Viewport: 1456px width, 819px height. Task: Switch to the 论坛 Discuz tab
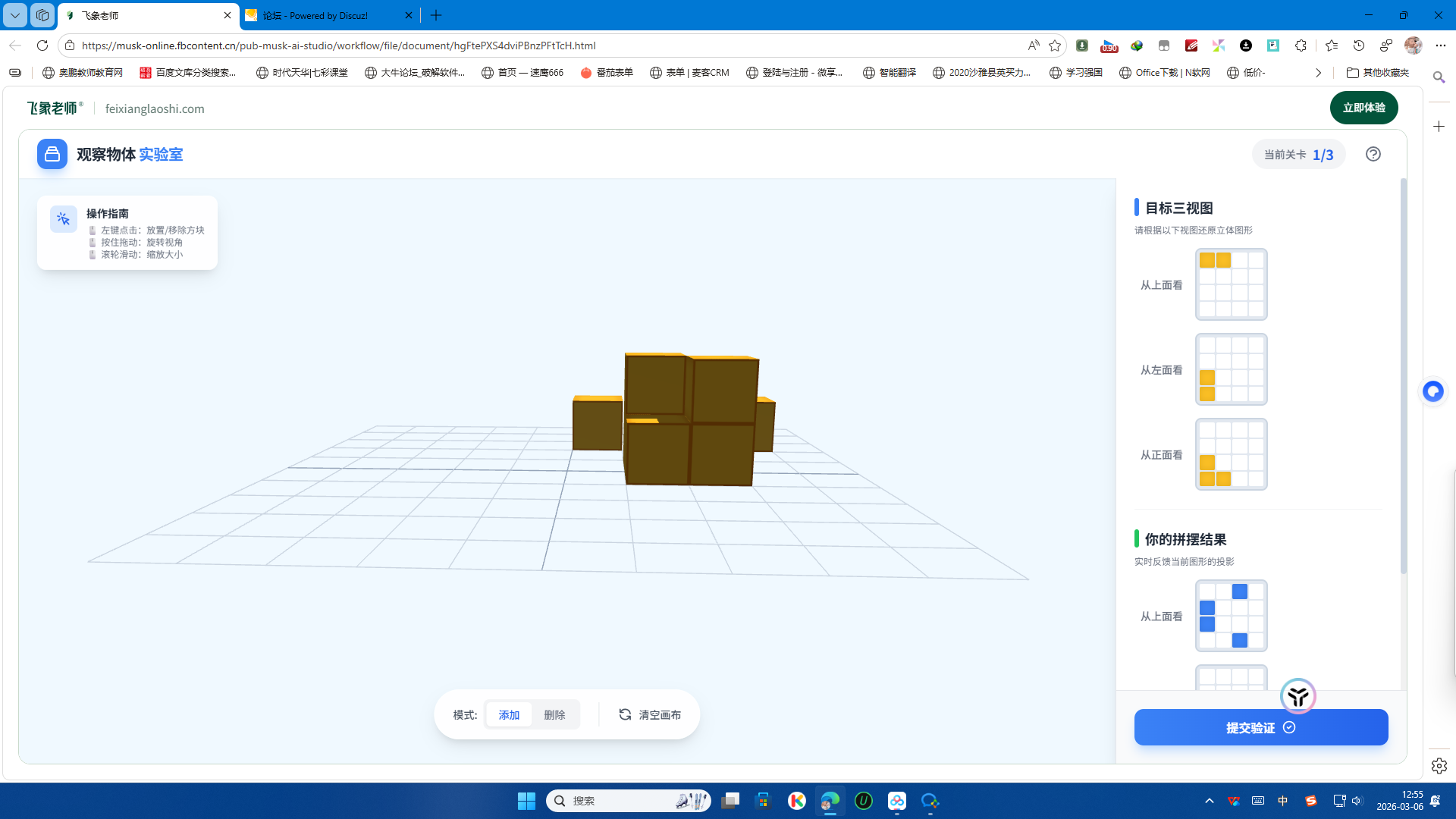pos(326,15)
